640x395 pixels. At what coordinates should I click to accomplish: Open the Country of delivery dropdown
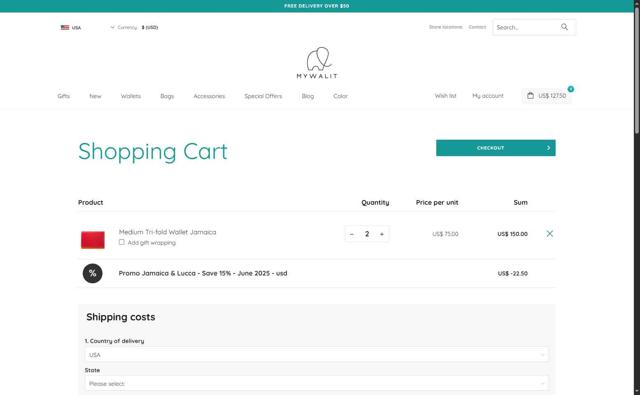(317, 355)
